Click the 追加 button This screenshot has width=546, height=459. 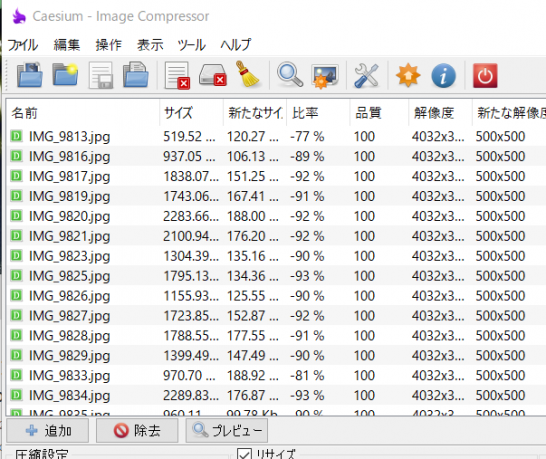[x=47, y=431]
